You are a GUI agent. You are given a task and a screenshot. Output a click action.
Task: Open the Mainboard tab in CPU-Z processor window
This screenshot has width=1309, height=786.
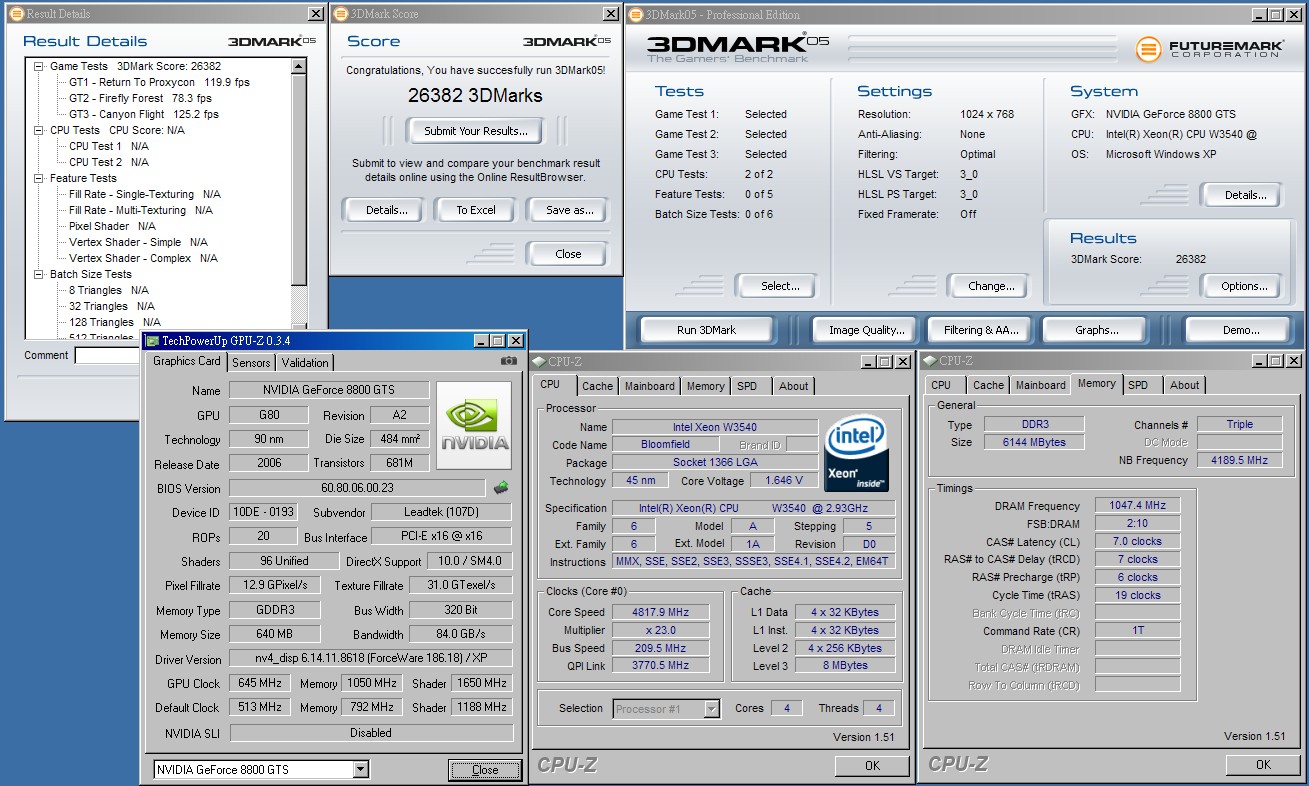click(x=650, y=386)
